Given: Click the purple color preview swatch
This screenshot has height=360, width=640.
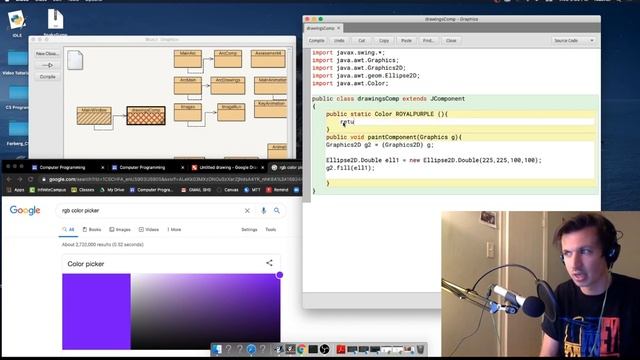Looking at the screenshot, I should point(96,311).
